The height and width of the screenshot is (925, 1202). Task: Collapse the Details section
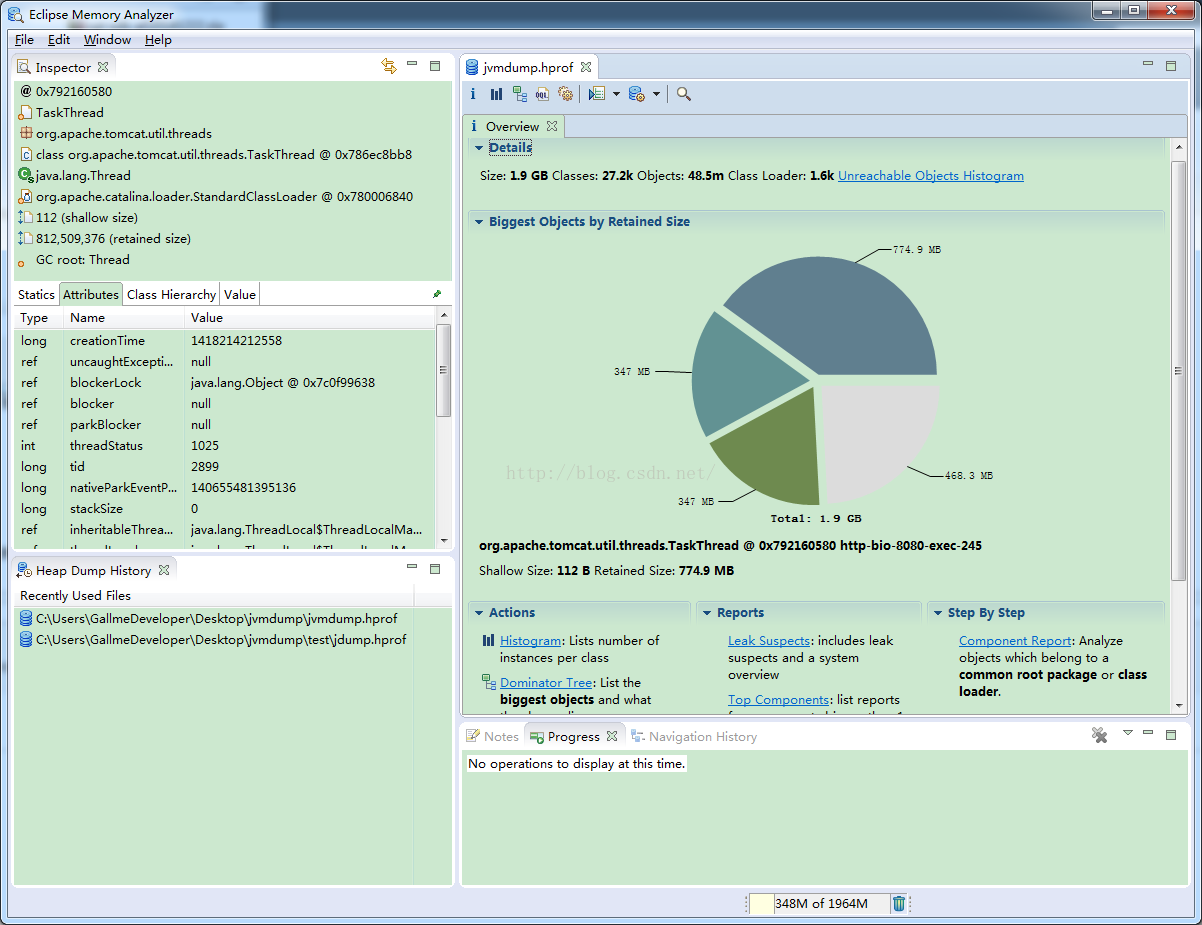(479, 148)
